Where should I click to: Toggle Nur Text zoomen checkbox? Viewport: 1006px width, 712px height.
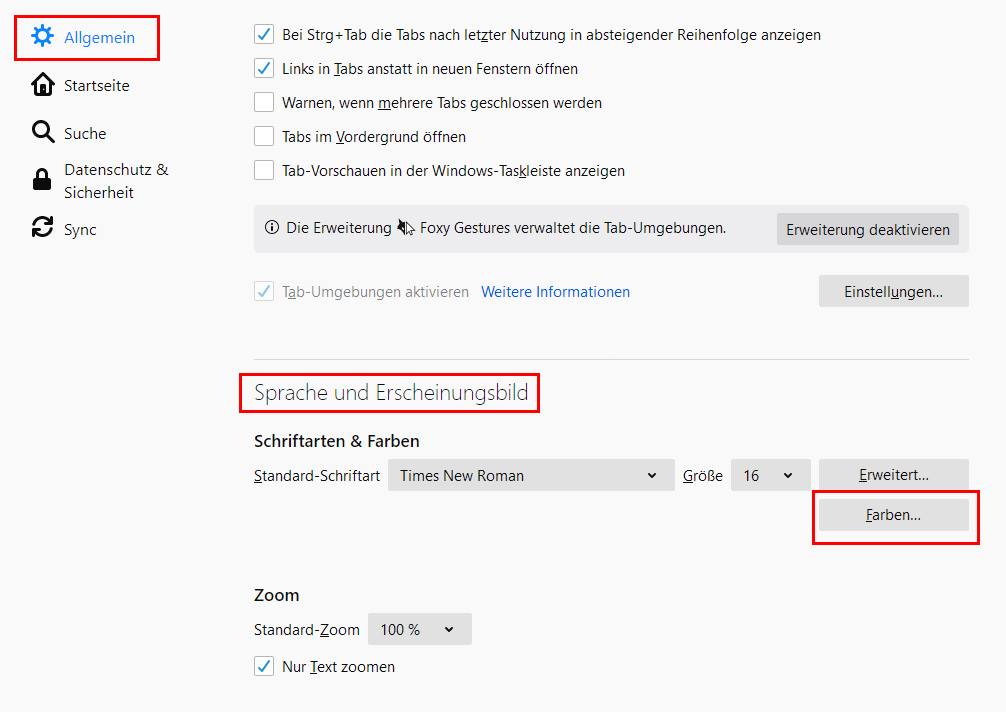(264, 666)
